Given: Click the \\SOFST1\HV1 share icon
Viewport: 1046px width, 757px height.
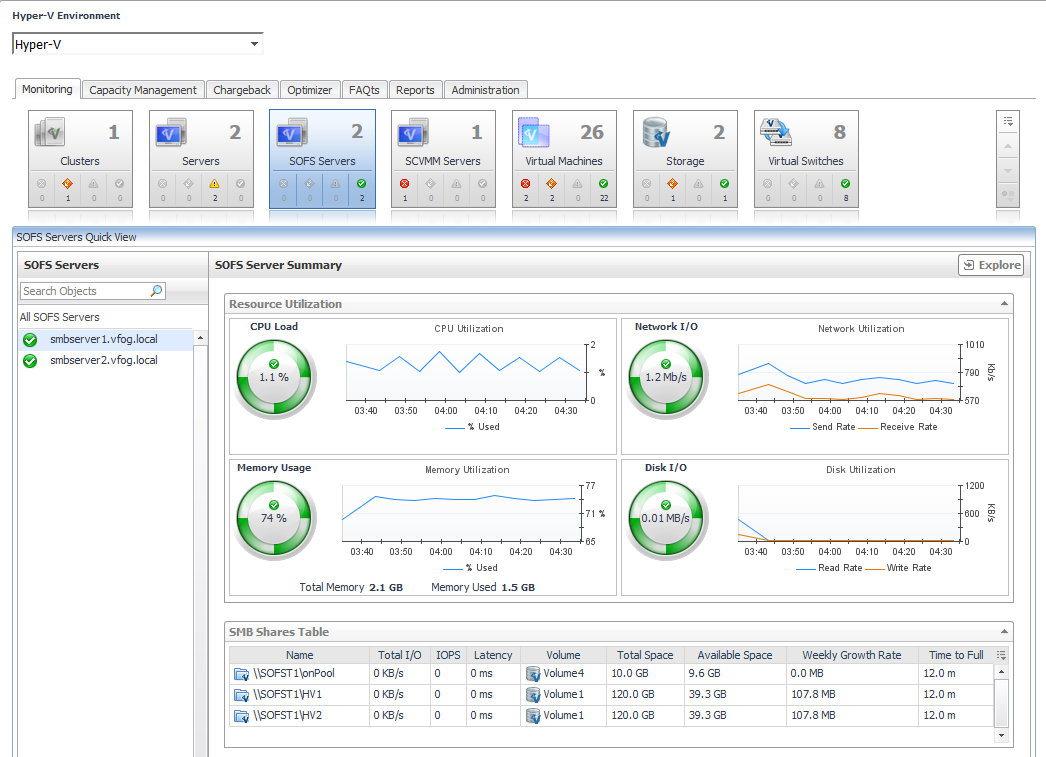Looking at the screenshot, I should point(241,695).
